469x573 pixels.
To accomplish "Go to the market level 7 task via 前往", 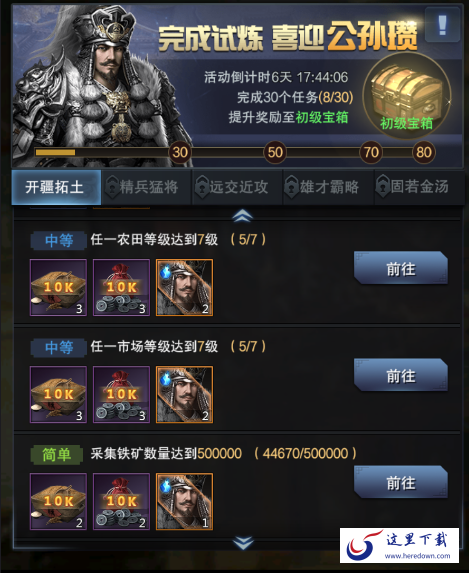I will 401,375.
